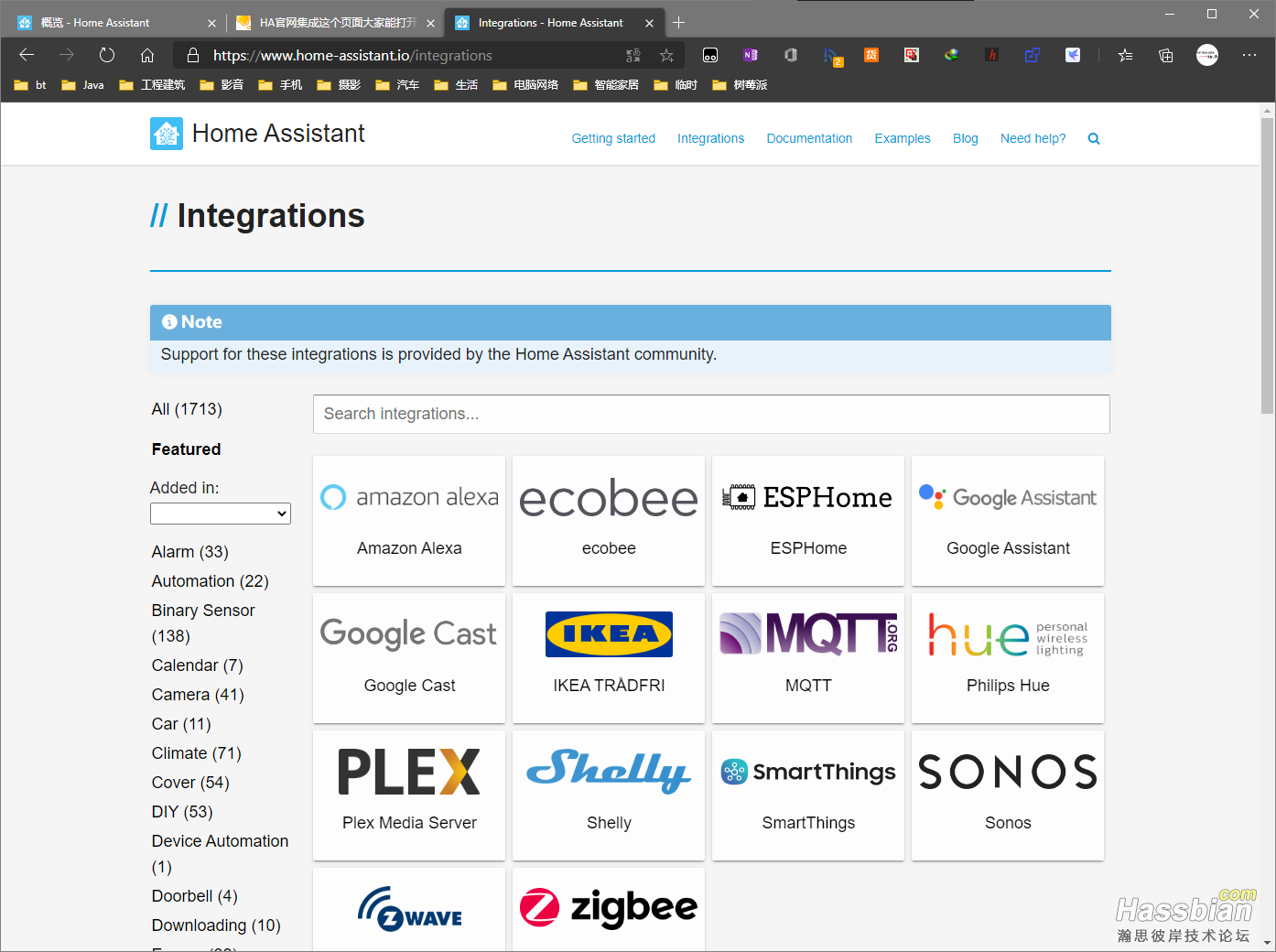The height and width of the screenshot is (952, 1276).
Task: Filter by 'Cover (54)' category
Action: click(190, 783)
